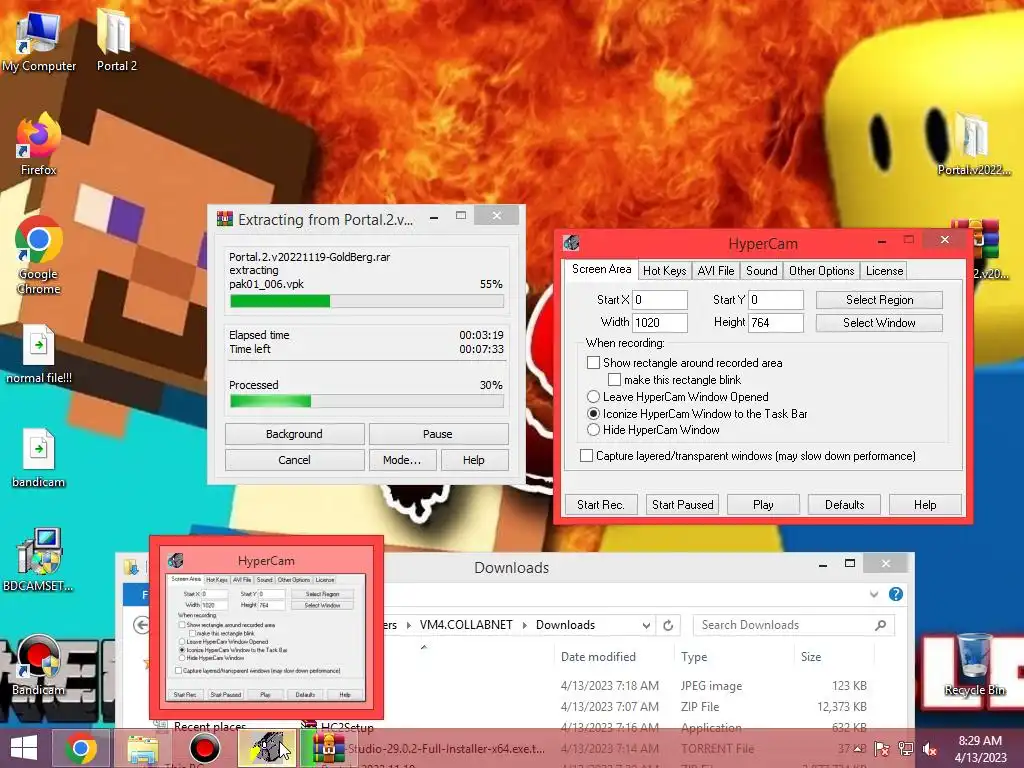Screen dimensions: 1024x768
Task: Cancel the WinRAR extraction
Action: tap(295, 460)
